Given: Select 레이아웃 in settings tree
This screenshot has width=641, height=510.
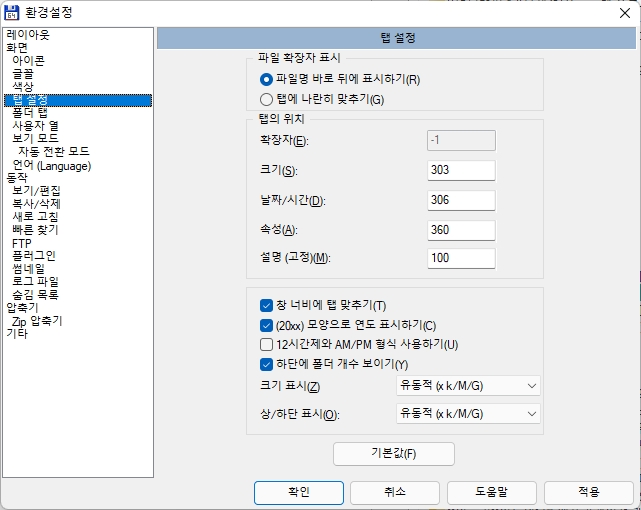Looking at the screenshot, I should [x=28, y=35].
